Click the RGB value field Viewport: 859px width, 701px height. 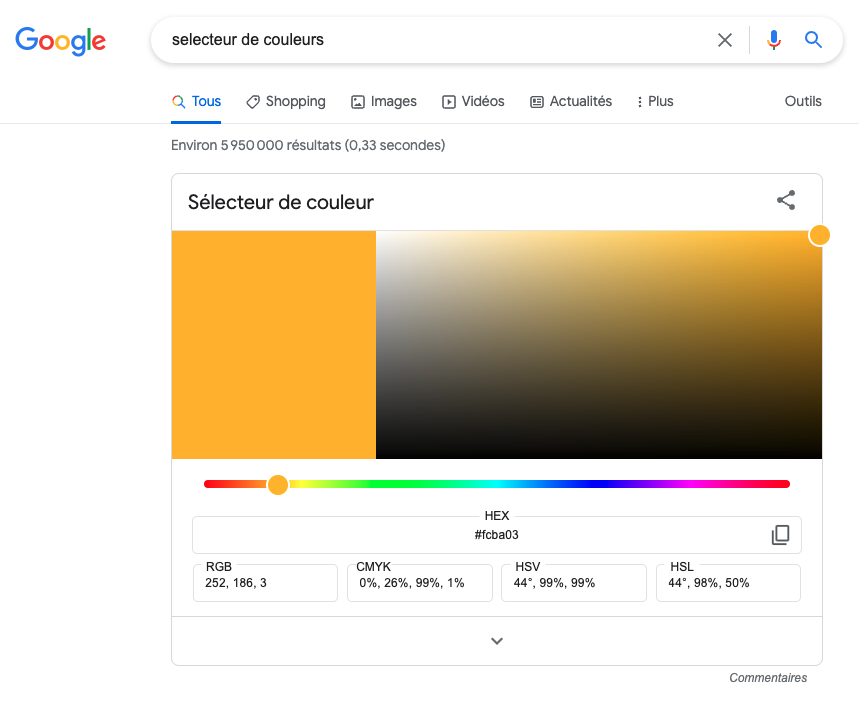coord(265,583)
